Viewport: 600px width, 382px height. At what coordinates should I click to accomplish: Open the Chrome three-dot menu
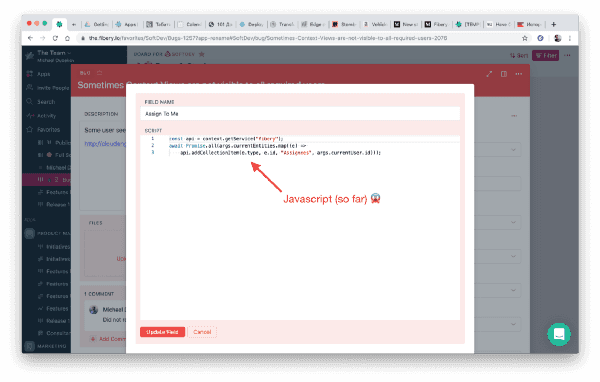(x=570, y=38)
